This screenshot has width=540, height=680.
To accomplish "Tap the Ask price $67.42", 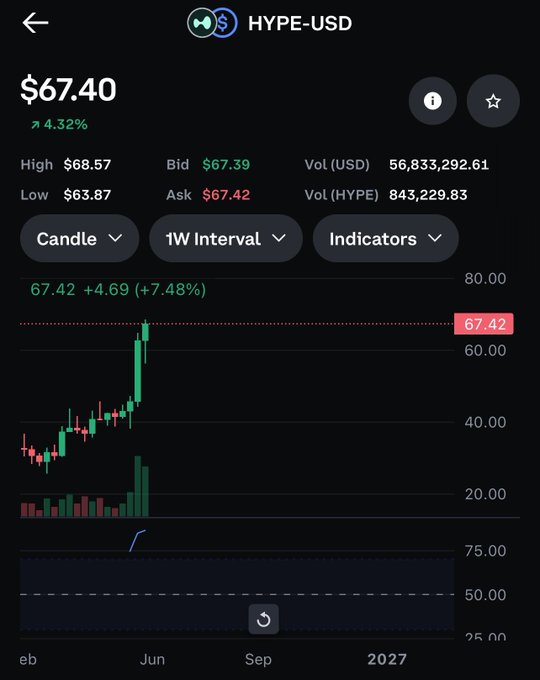I will 226,195.
